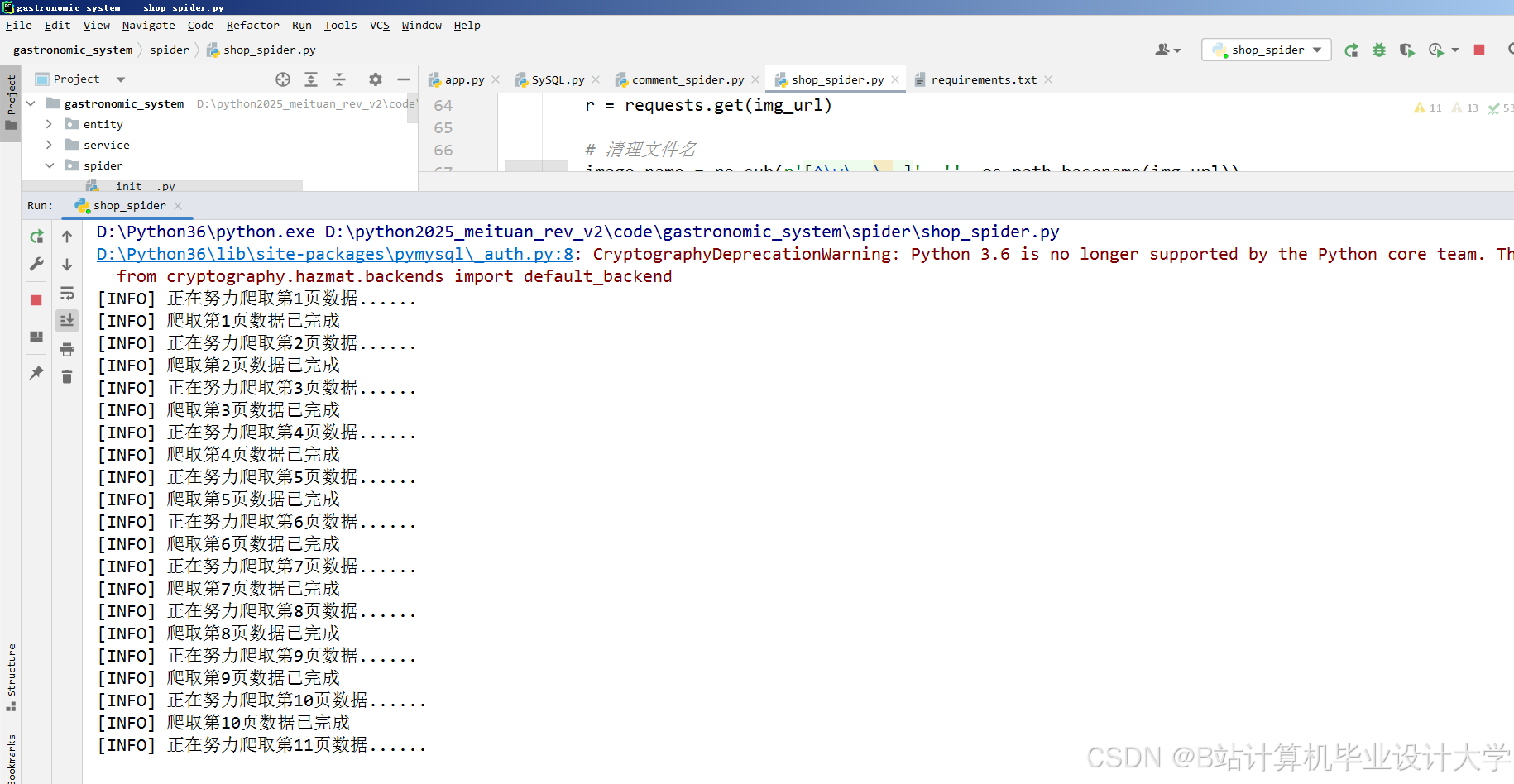Toggle soft-wrap in console output
The width and height of the screenshot is (1514, 784).
point(67,294)
